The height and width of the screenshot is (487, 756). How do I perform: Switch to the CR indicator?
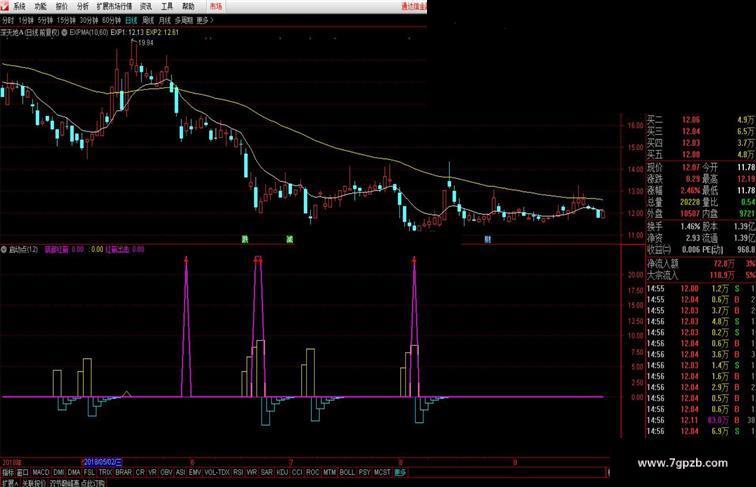(x=140, y=473)
